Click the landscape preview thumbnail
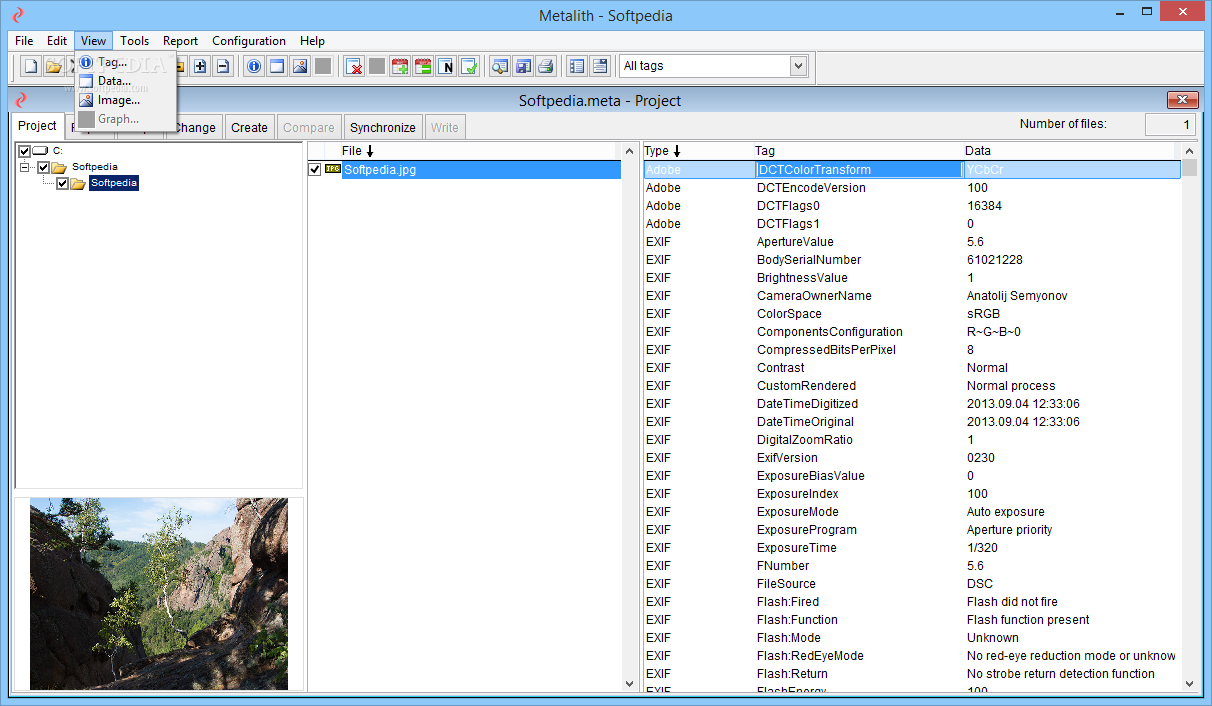Screen dimensions: 1212x706 click(159, 594)
